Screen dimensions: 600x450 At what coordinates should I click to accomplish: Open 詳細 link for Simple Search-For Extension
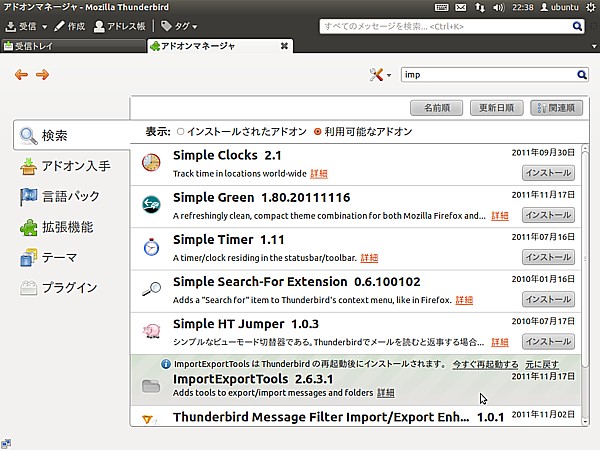click(x=464, y=300)
